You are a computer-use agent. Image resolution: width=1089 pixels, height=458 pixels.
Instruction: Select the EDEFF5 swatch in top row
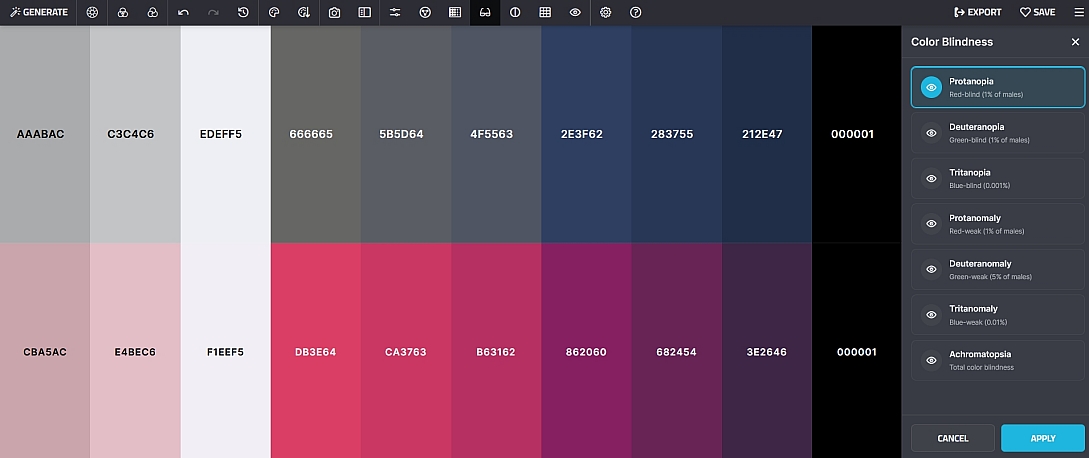pyautogui.click(x=226, y=135)
